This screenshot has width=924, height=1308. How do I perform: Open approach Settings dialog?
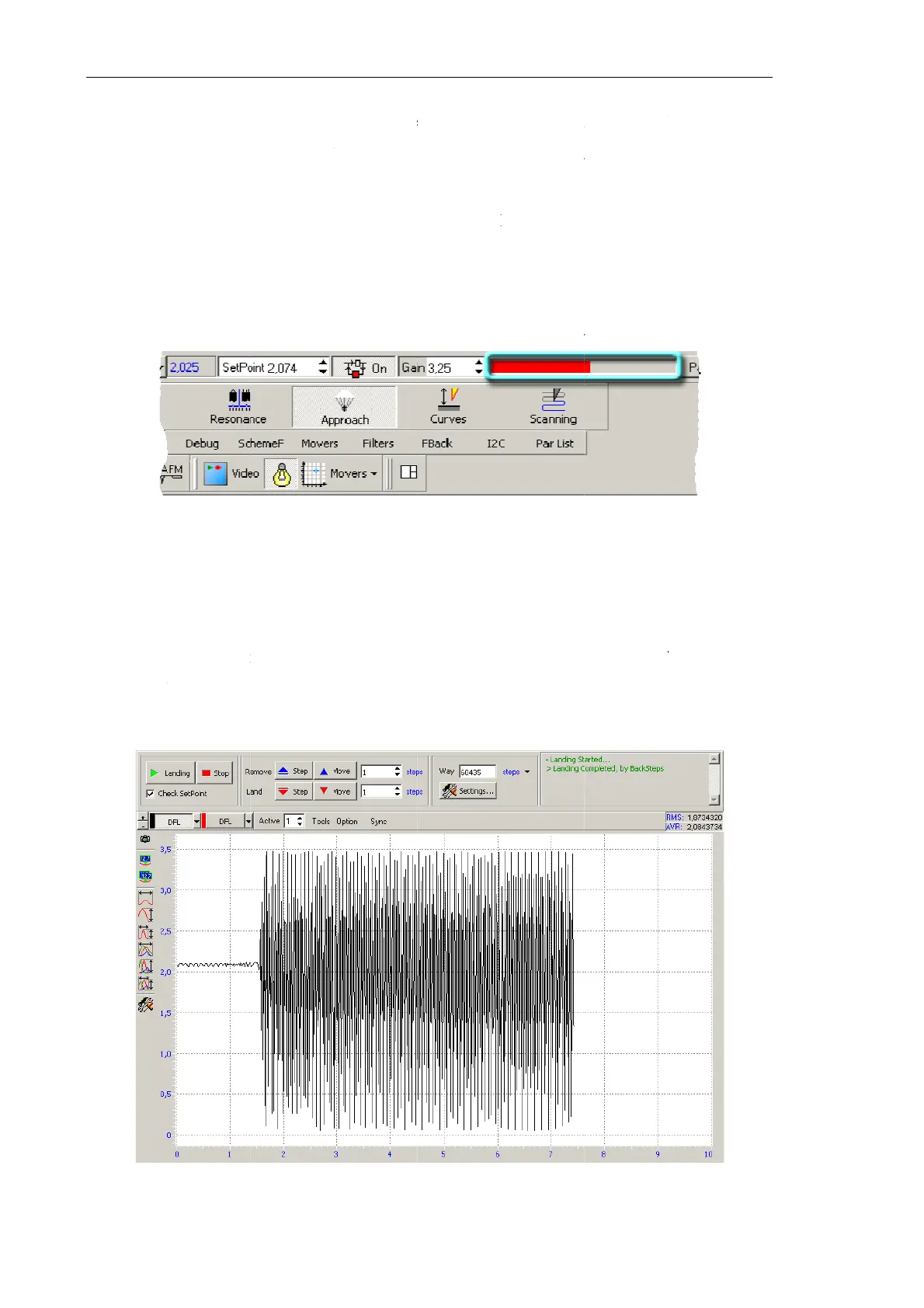pos(467,791)
